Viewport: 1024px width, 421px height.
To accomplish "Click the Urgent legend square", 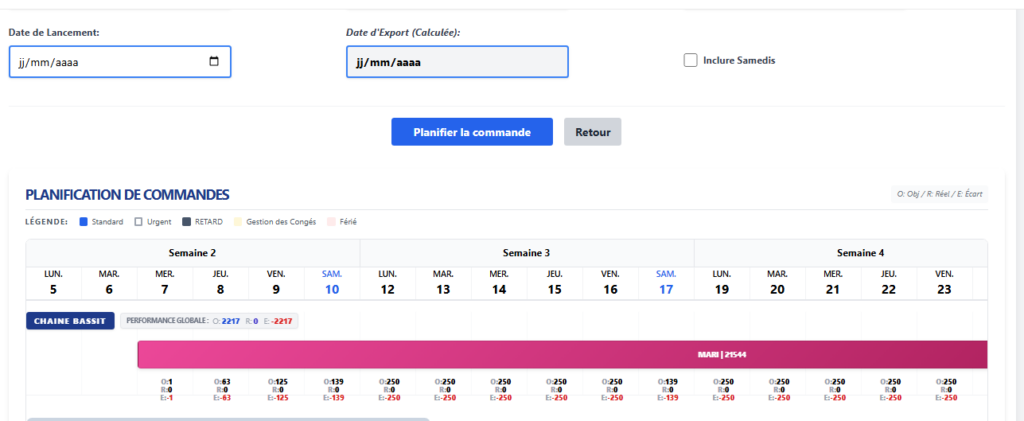I will (138, 222).
